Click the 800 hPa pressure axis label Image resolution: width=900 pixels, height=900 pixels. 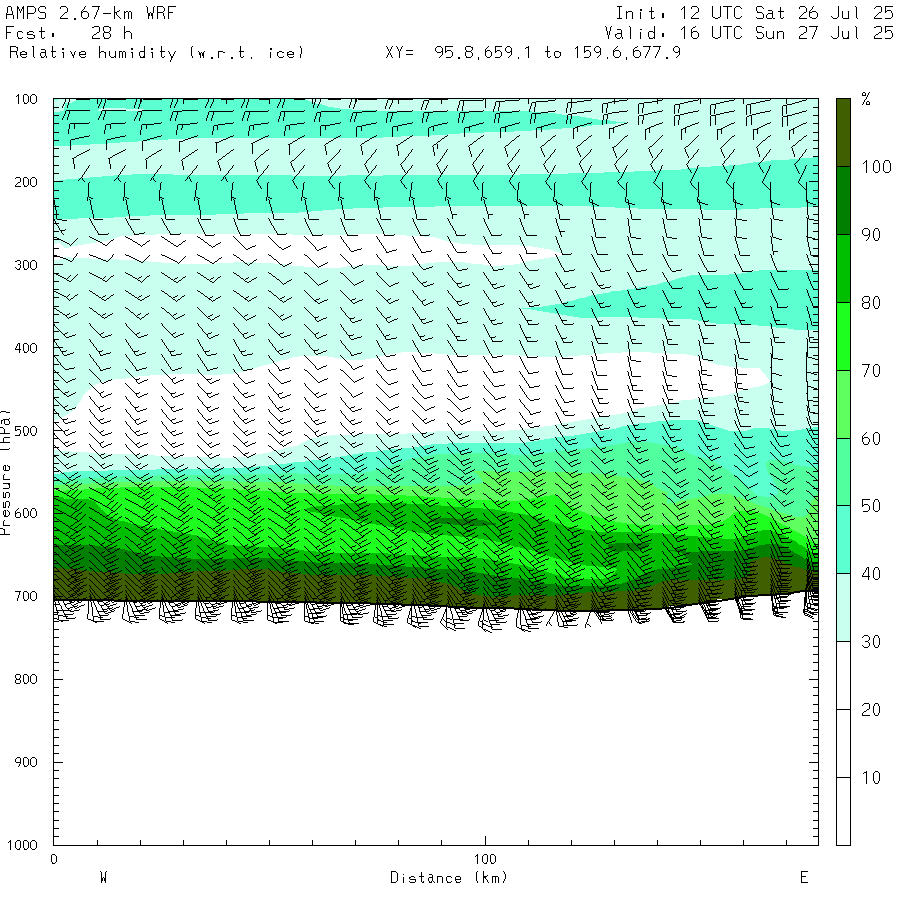click(26, 680)
